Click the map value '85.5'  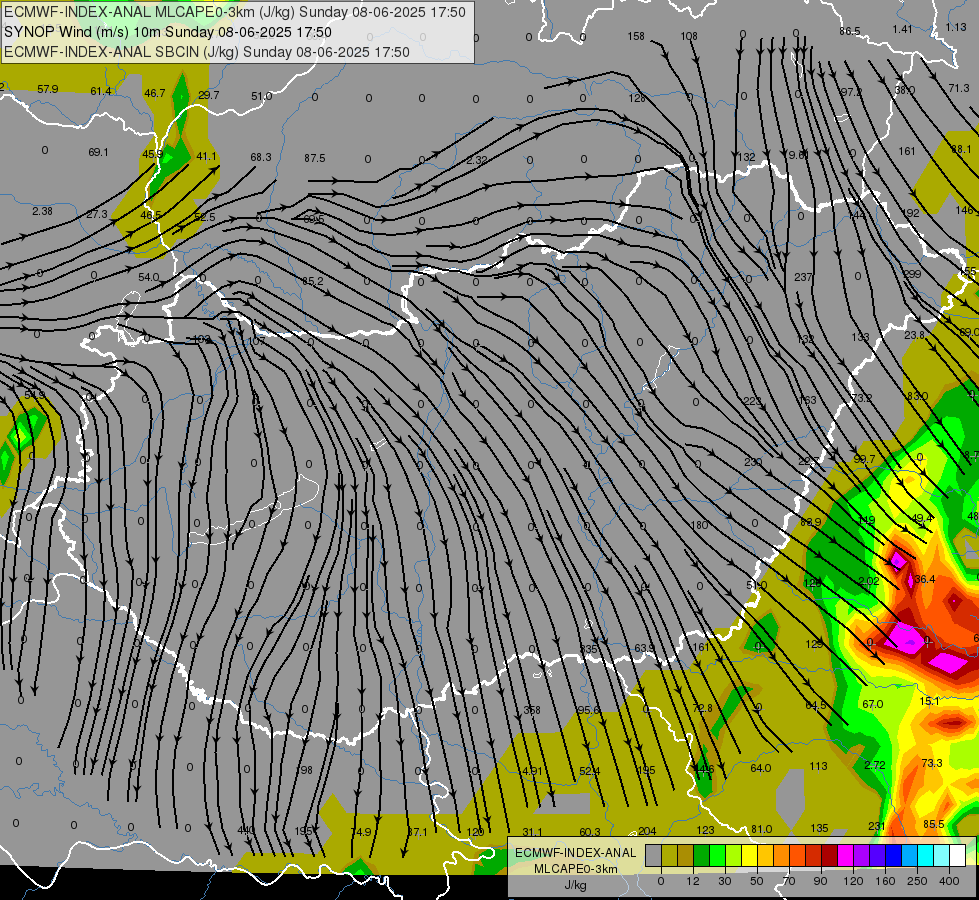[933, 824]
